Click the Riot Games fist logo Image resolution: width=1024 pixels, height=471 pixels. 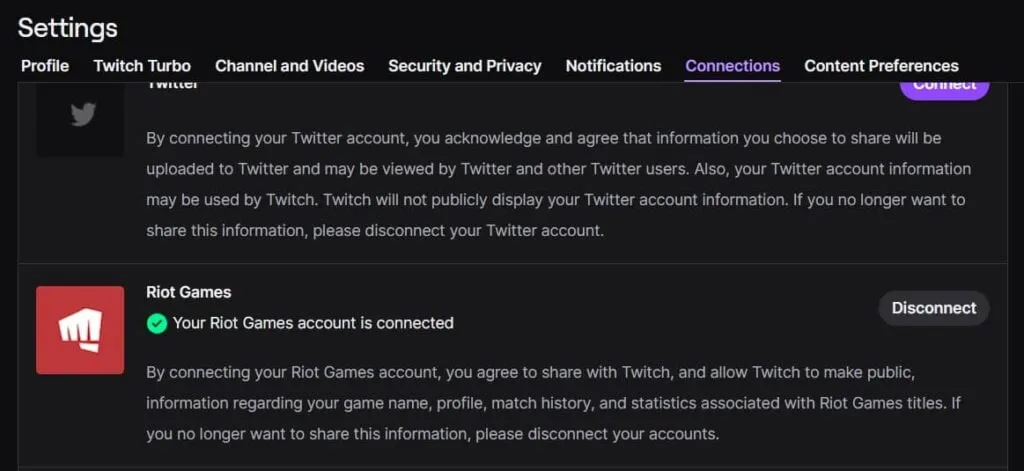click(x=80, y=330)
